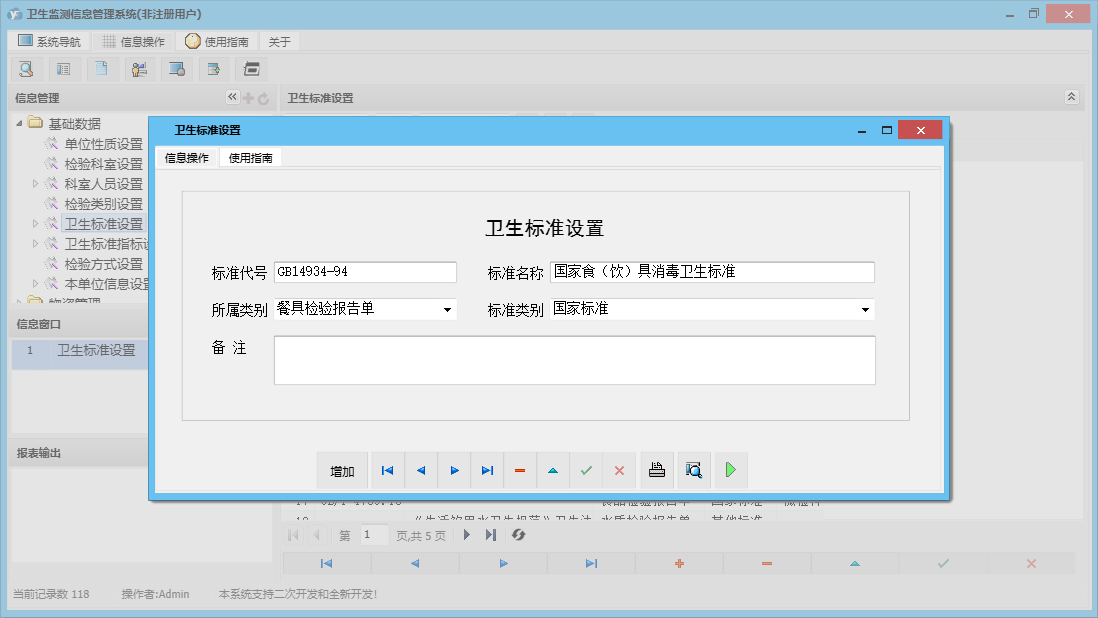
Task: Click the red minus delete record icon
Action: 520,470
